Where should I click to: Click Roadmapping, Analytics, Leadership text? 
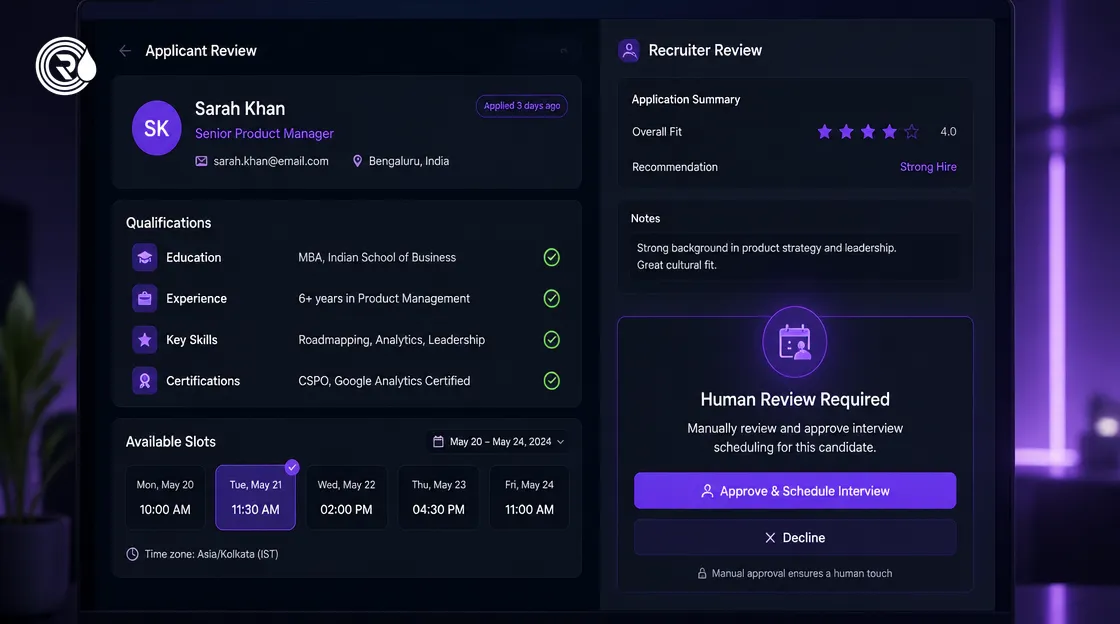pos(391,340)
